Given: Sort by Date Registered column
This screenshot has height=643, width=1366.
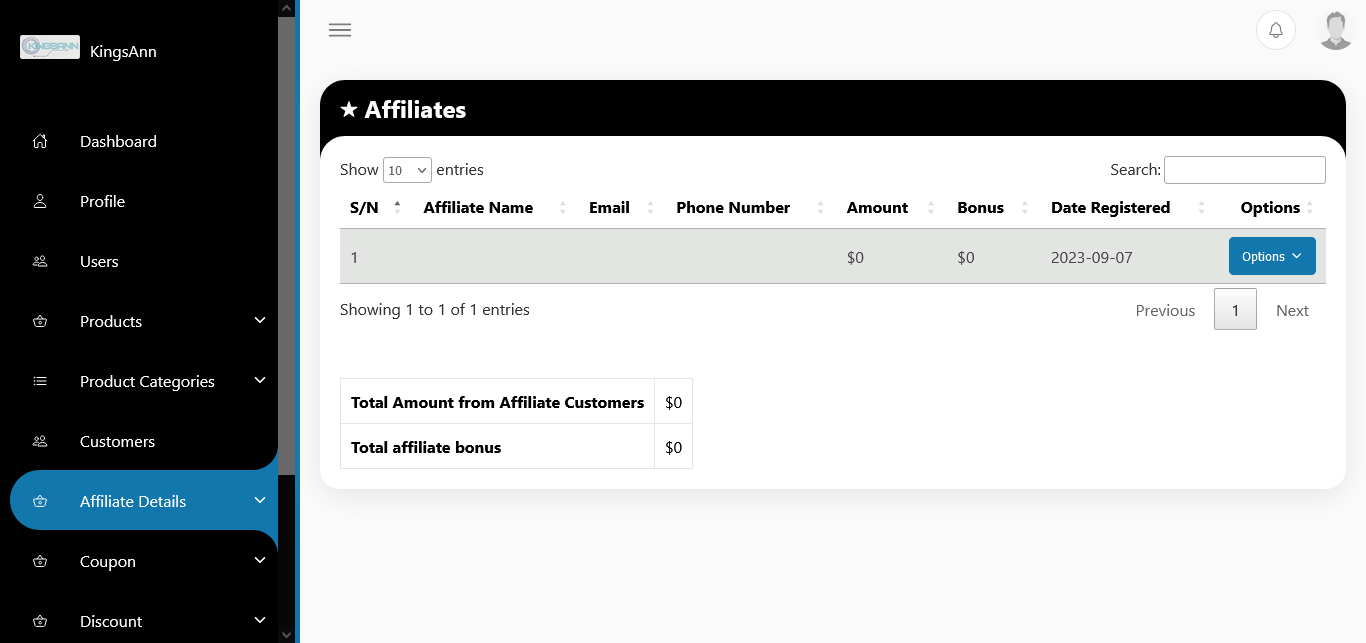Looking at the screenshot, I should (x=1128, y=208).
